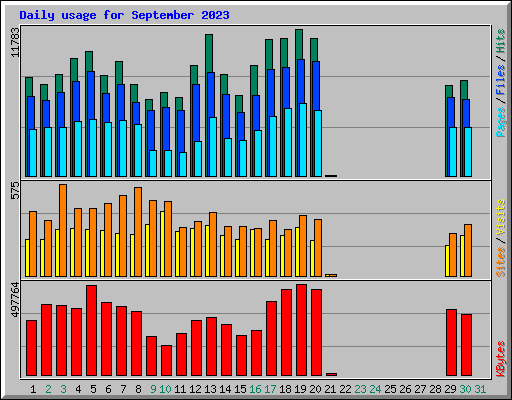
Task: Click the yellow sites bar for day 1
Action: 27,258
